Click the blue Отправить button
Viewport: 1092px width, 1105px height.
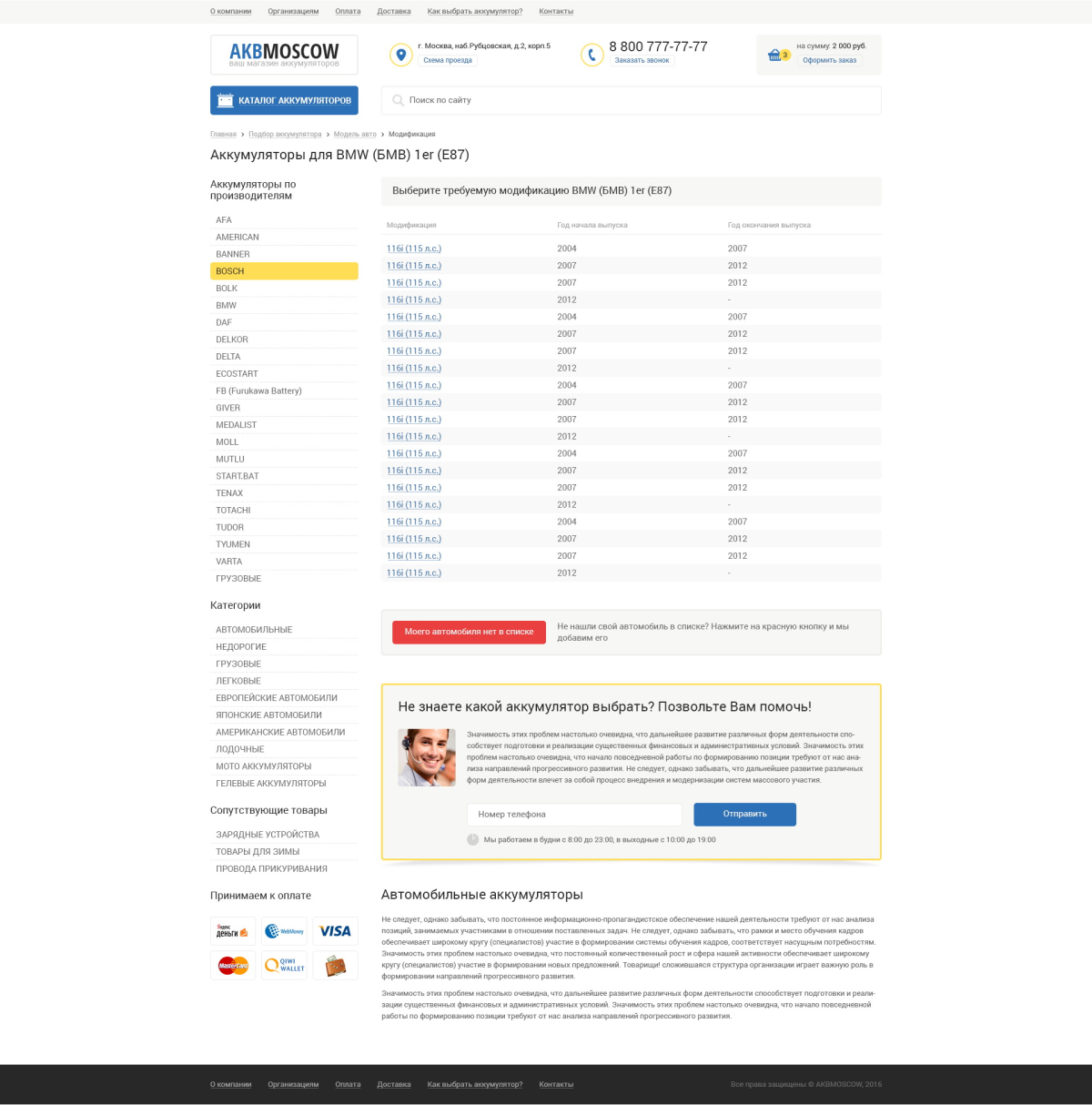[744, 814]
